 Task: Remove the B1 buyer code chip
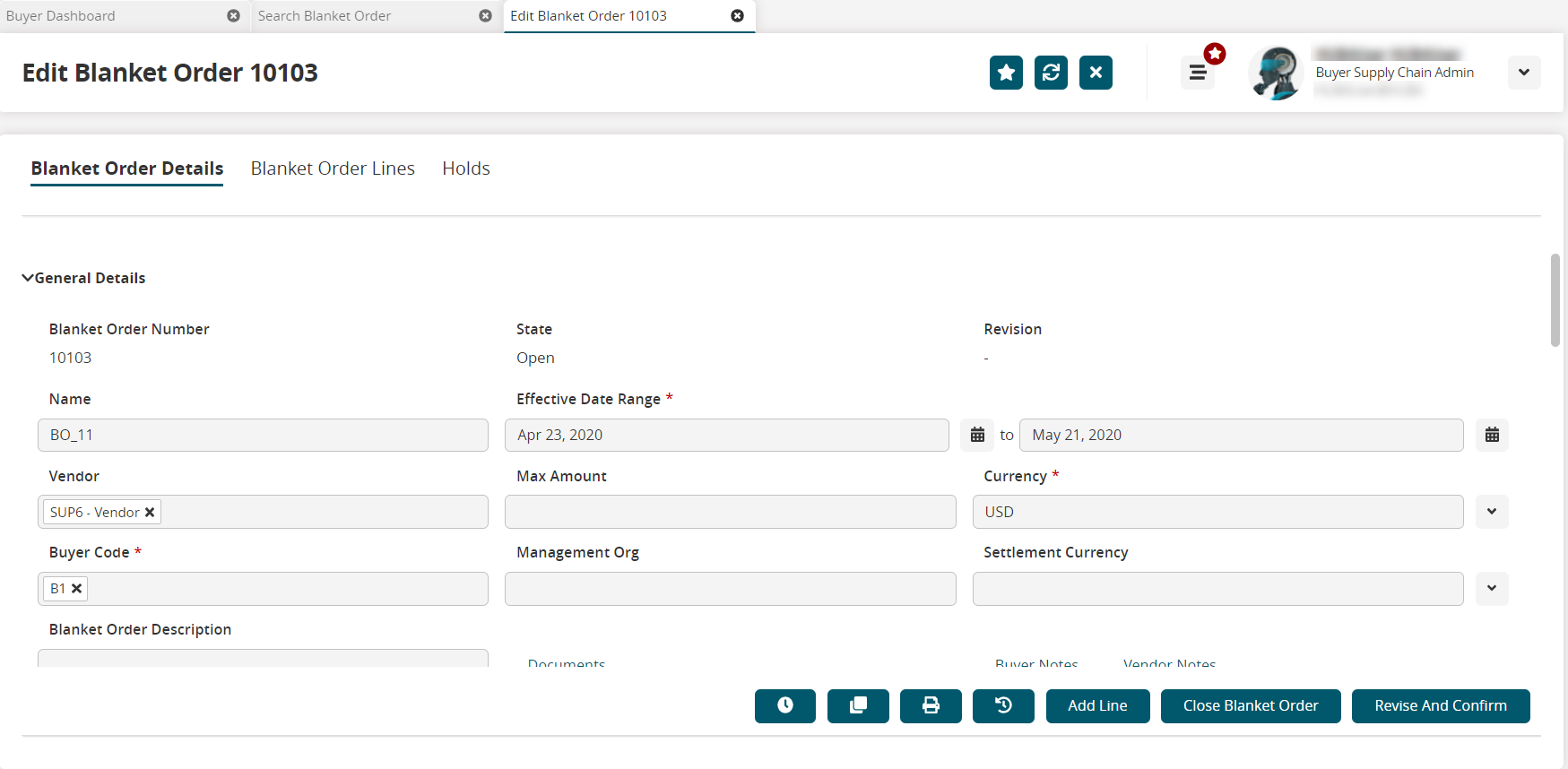[77, 589]
